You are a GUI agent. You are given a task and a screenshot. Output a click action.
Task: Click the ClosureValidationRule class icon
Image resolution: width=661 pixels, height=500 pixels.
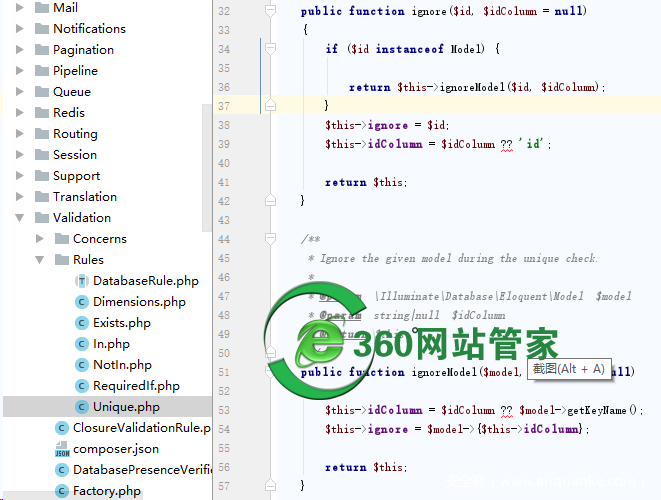62,428
